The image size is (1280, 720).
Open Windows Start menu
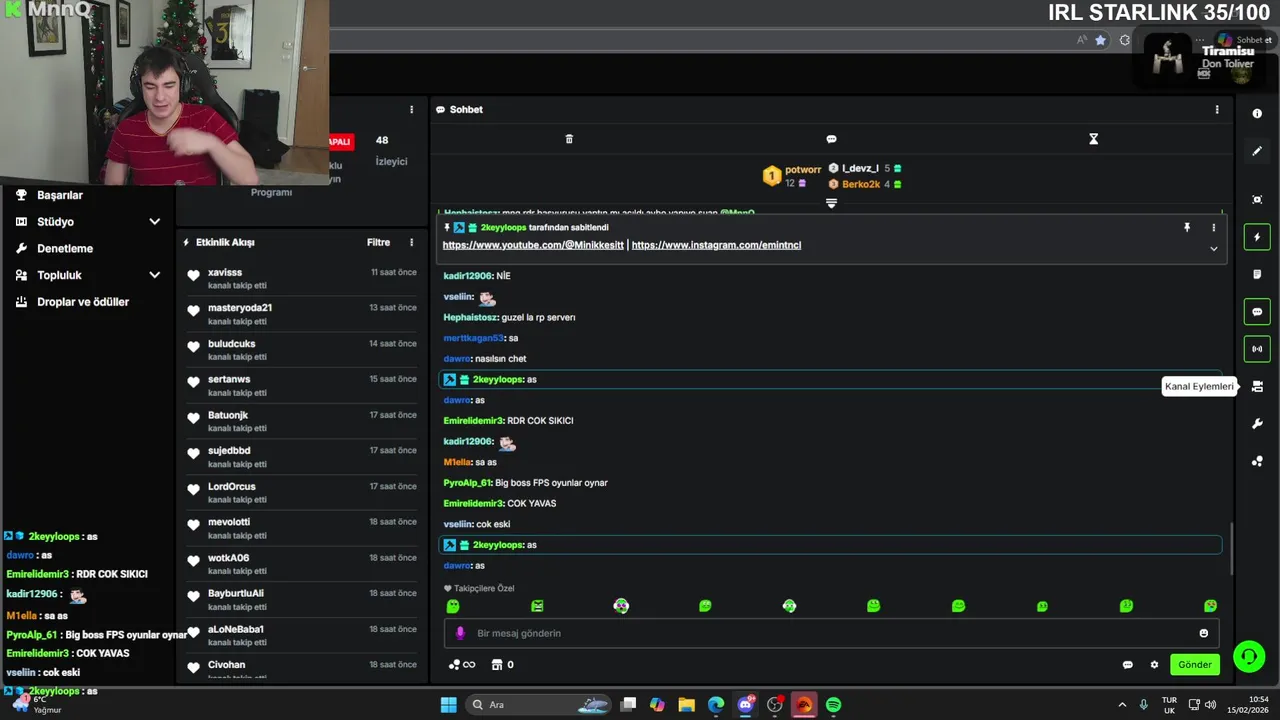448,705
